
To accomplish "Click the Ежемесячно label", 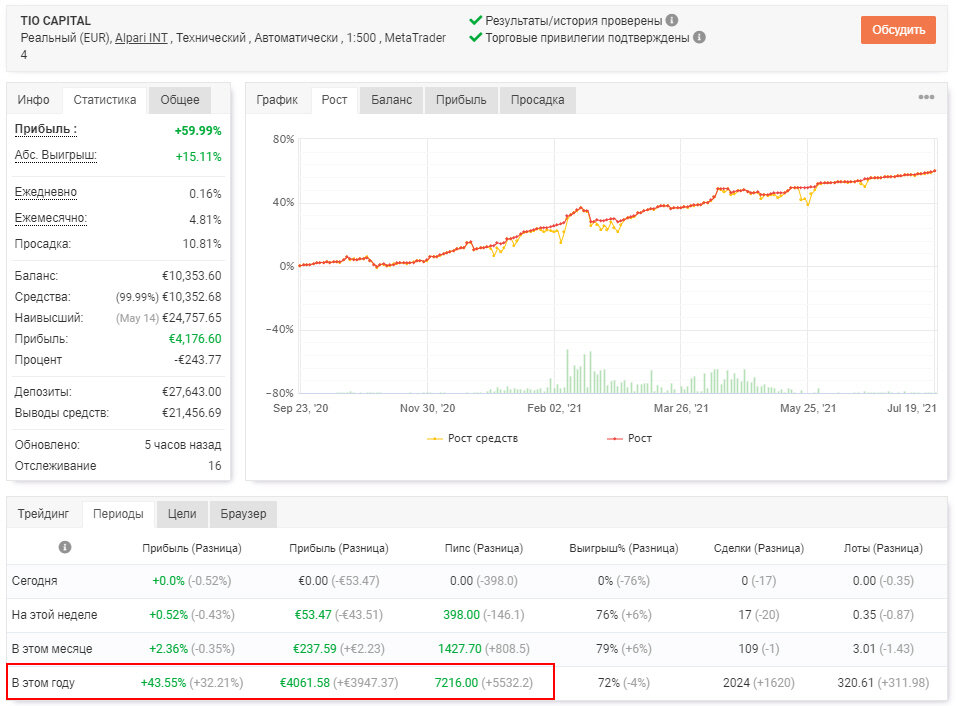I will (51, 218).
